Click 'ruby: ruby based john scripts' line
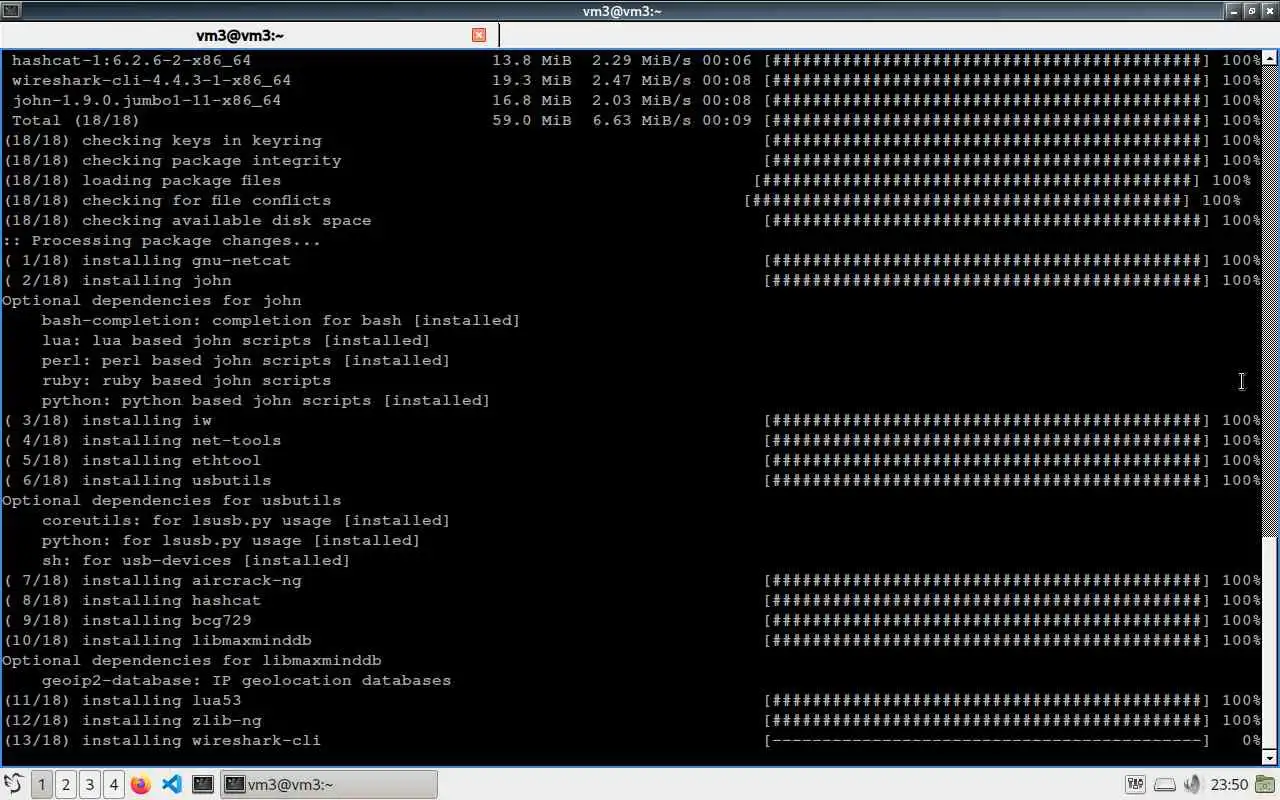This screenshot has width=1280, height=800. click(x=187, y=380)
